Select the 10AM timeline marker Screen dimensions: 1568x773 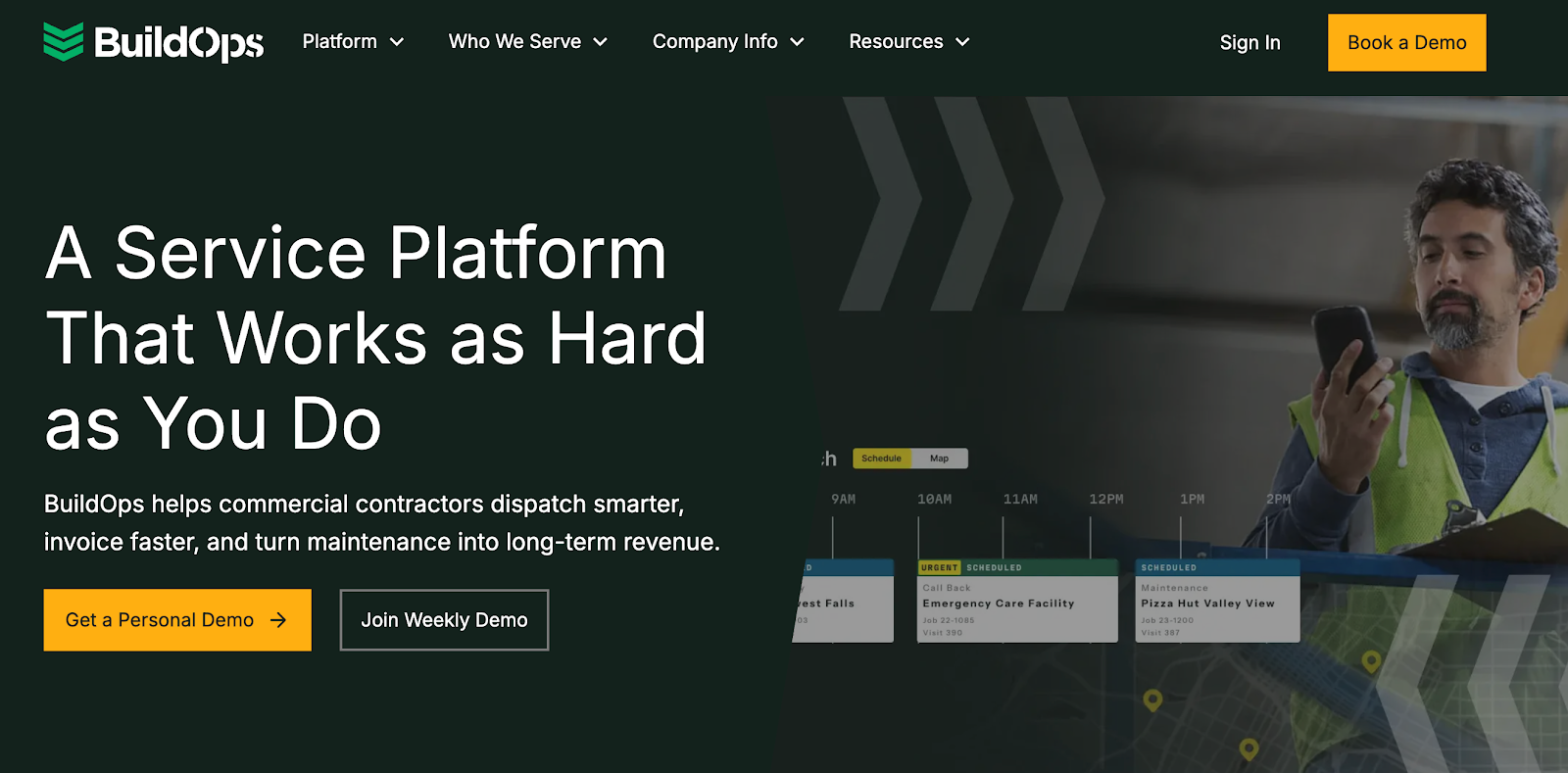coord(934,500)
